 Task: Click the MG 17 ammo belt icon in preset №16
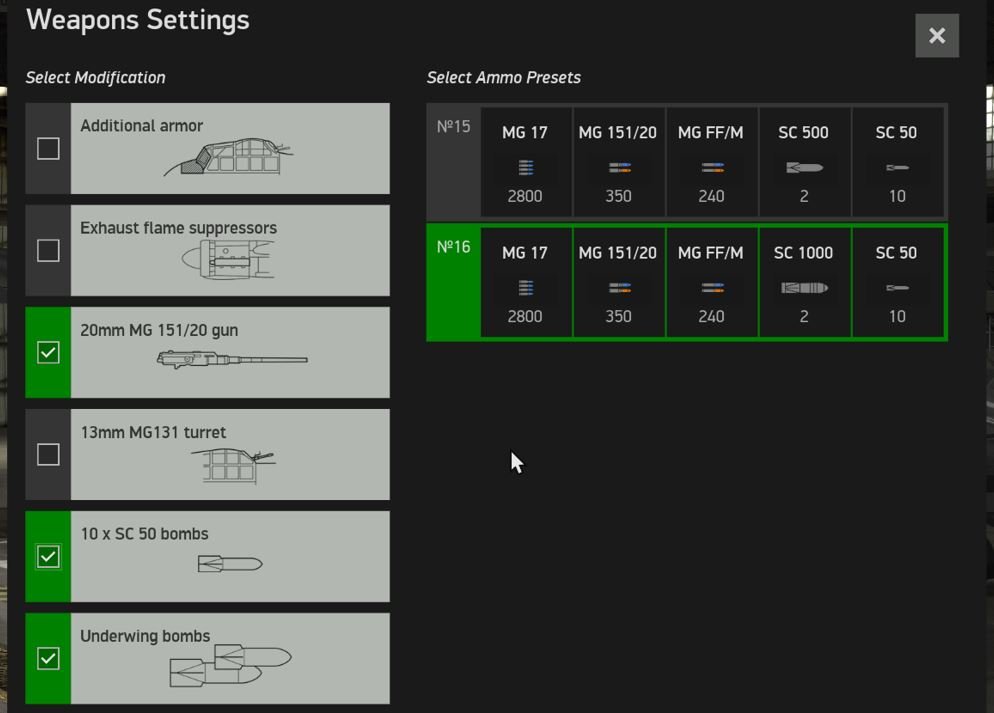526,288
